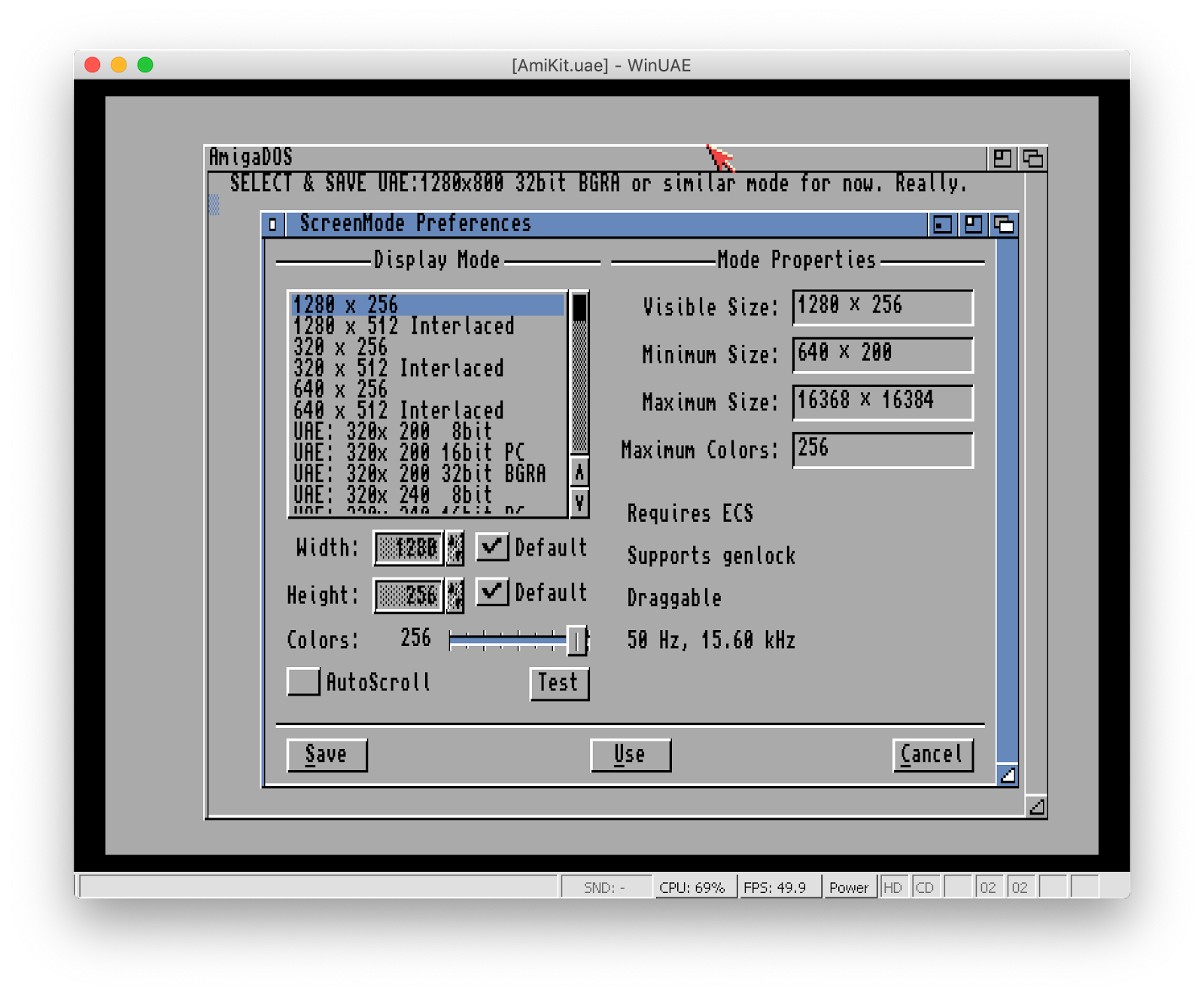Click the Maximum Colors value box
1204x996 pixels.
click(x=883, y=449)
